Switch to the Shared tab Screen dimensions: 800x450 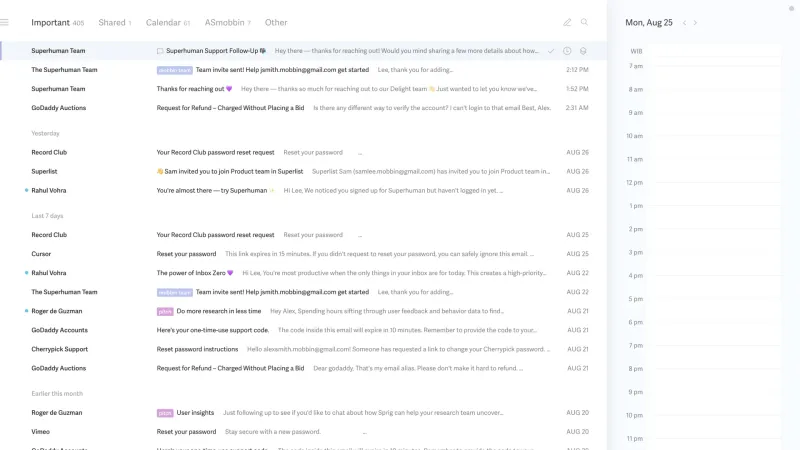click(115, 22)
